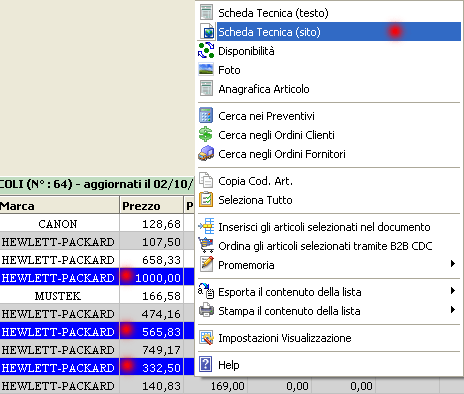464x394 pixels.
Task: Choose Ordina gli articoli selezionati tramite B2B CDC
Action: [329, 245]
